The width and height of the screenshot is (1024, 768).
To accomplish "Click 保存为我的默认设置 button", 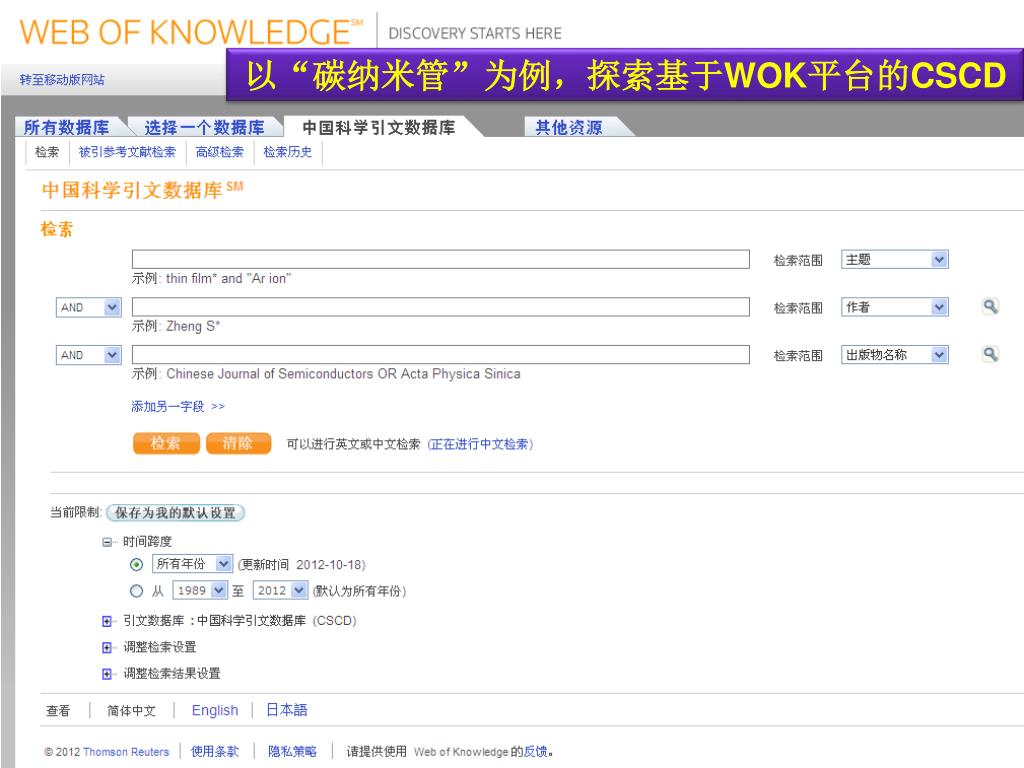I will 175,513.
